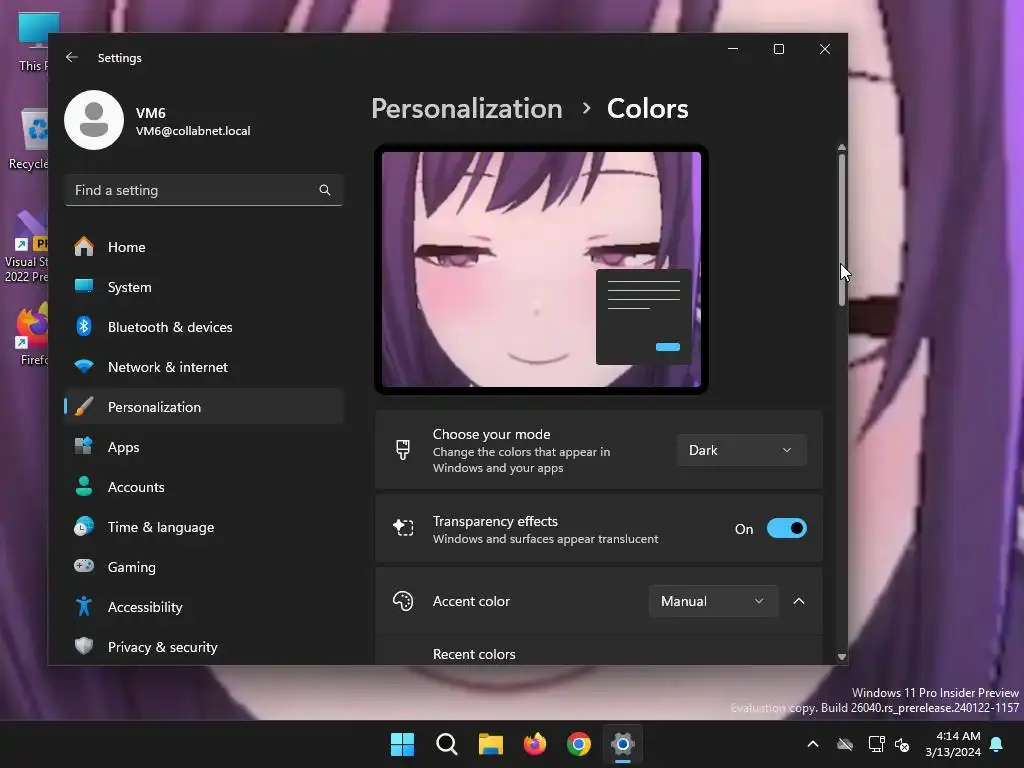The width and height of the screenshot is (1024, 768).
Task: Click the scrollbar down arrow
Action: (x=842, y=657)
